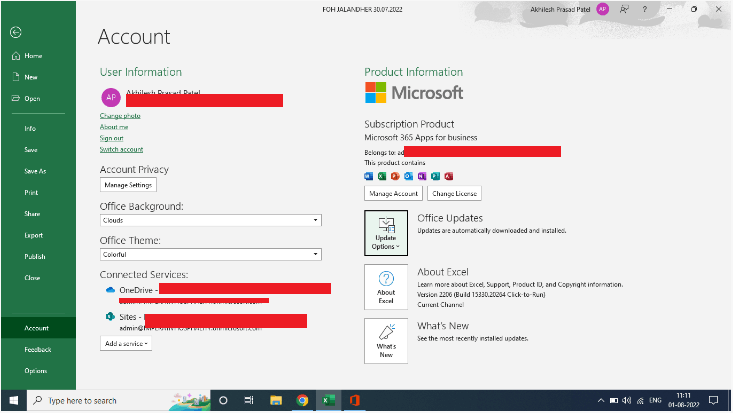Click the Word product icon
733x413 pixels.
368,176
